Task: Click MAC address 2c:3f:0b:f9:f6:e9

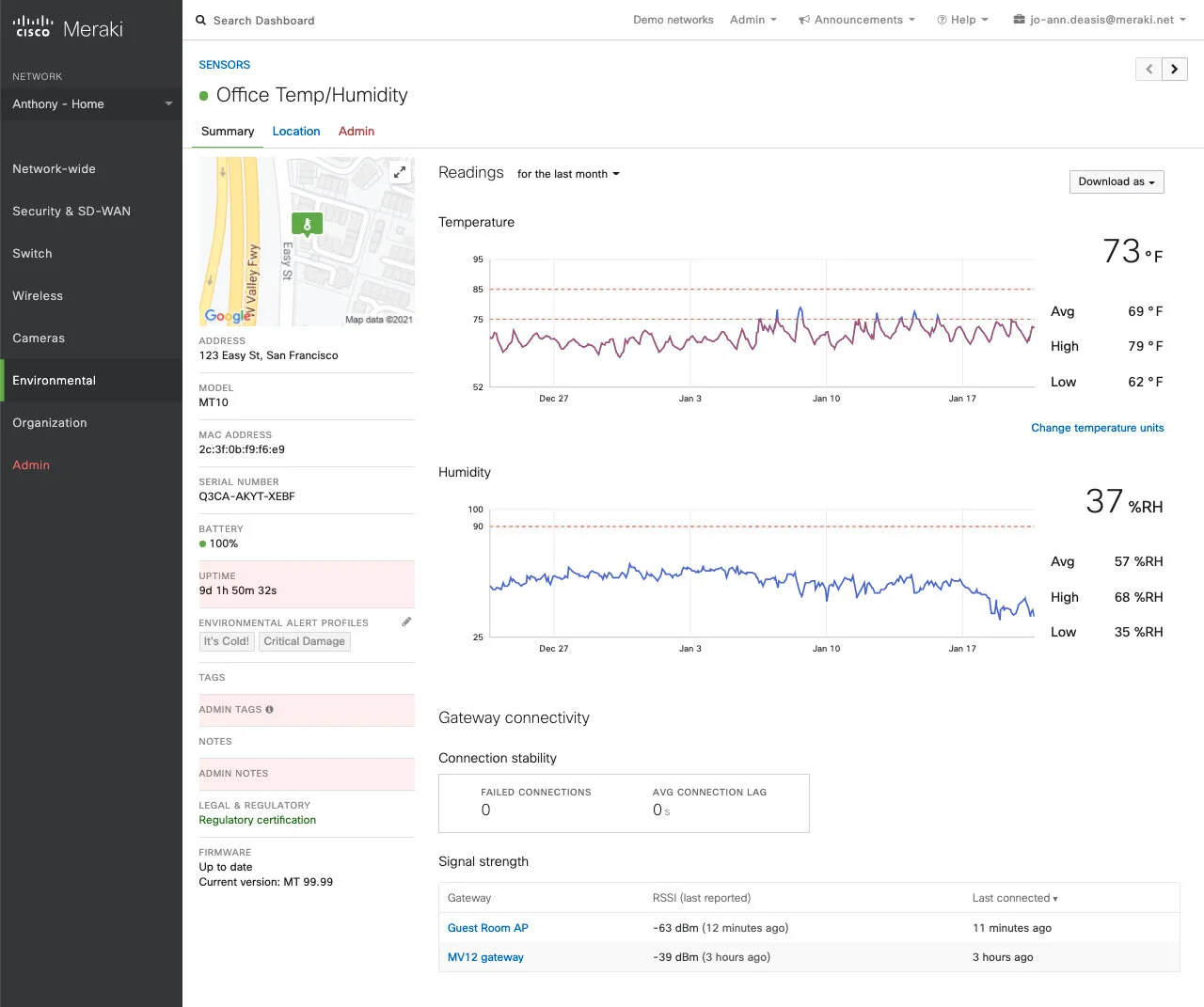Action: coord(242,449)
